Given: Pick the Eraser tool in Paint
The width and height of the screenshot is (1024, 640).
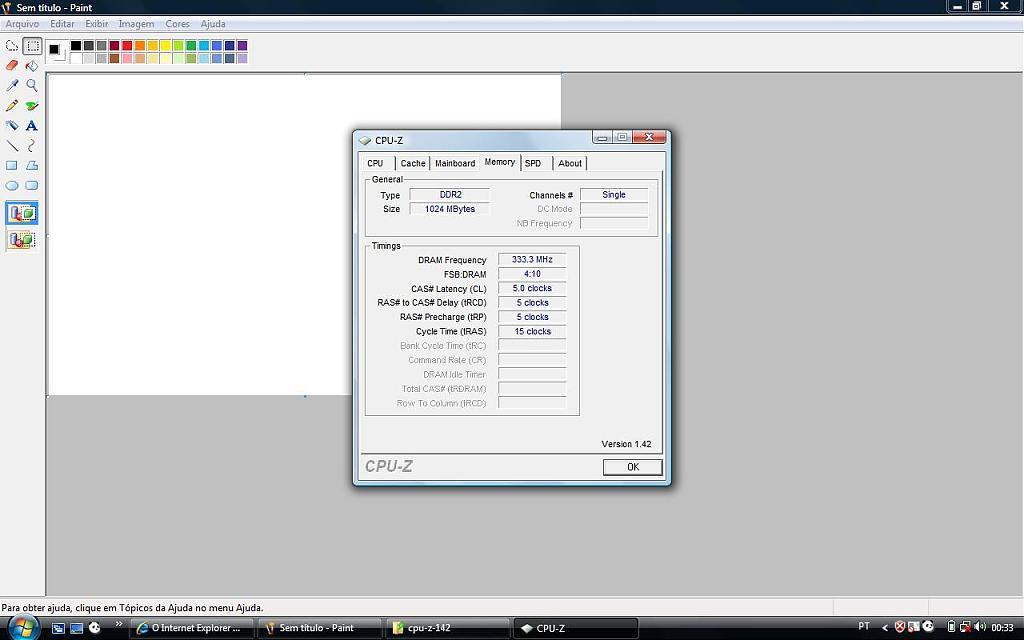Looking at the screenshot, I should 12,65.
